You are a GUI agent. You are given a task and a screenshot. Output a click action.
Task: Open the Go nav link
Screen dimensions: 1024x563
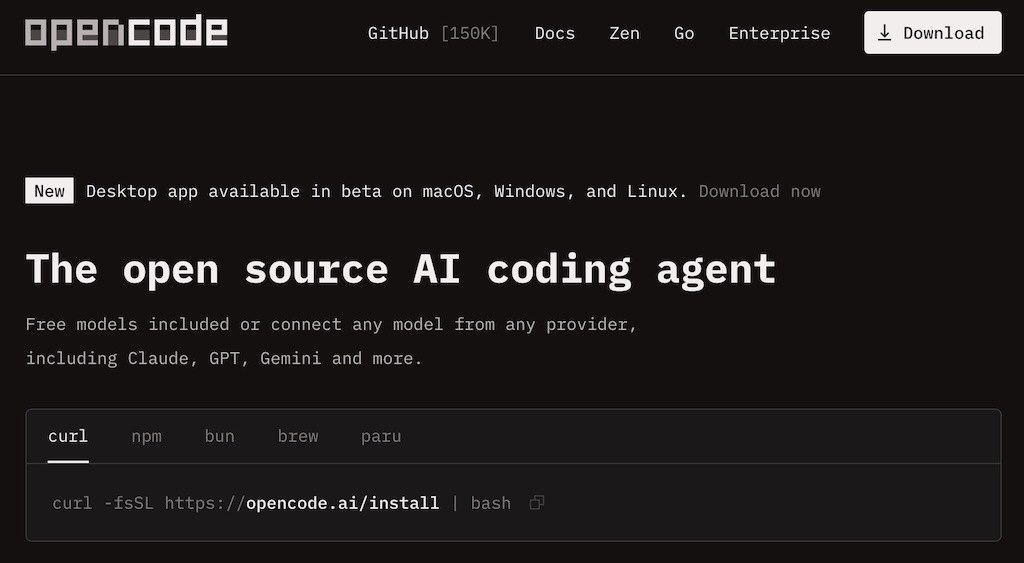pos(684,33)
